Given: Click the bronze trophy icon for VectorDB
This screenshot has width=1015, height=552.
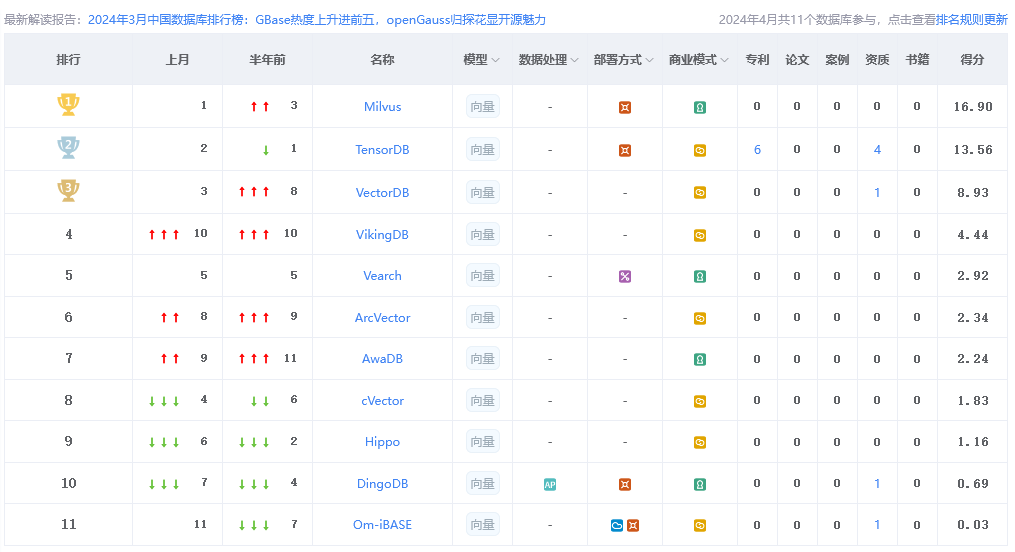Looking at the screenshot, I should pyautogui.click(x=68, y=190).
